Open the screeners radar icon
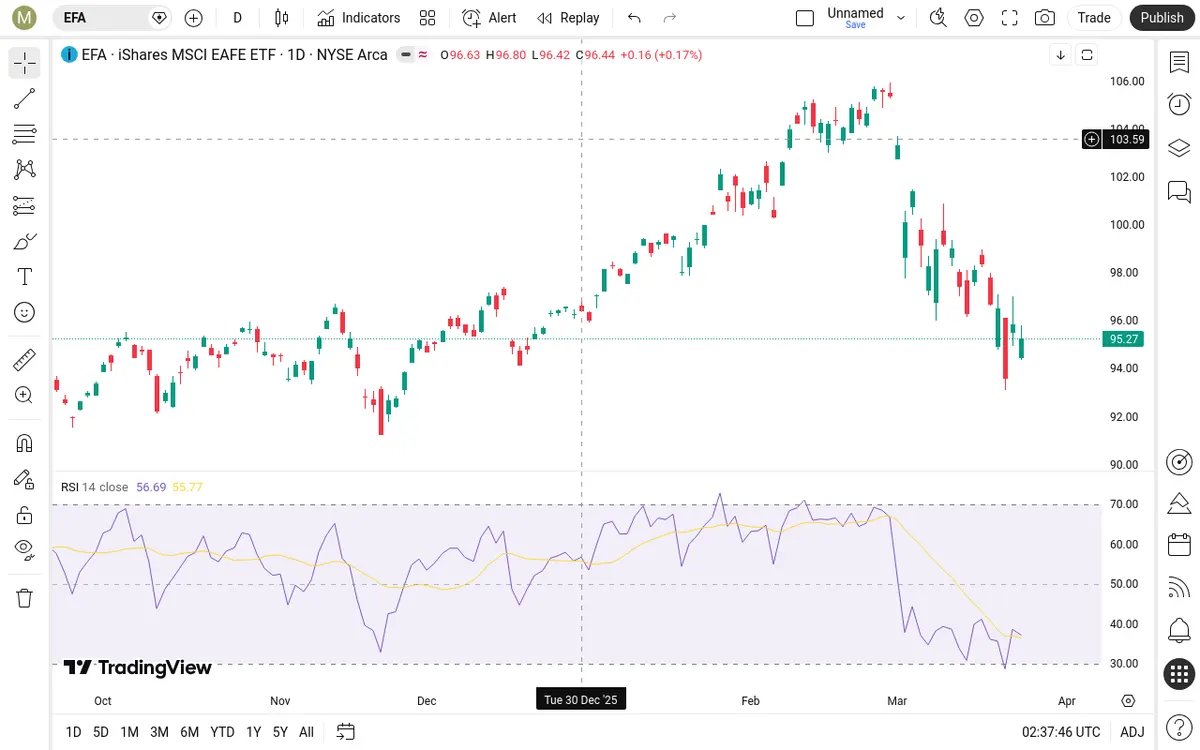This screenshot has height=750, width=1200. point(1179,462)
